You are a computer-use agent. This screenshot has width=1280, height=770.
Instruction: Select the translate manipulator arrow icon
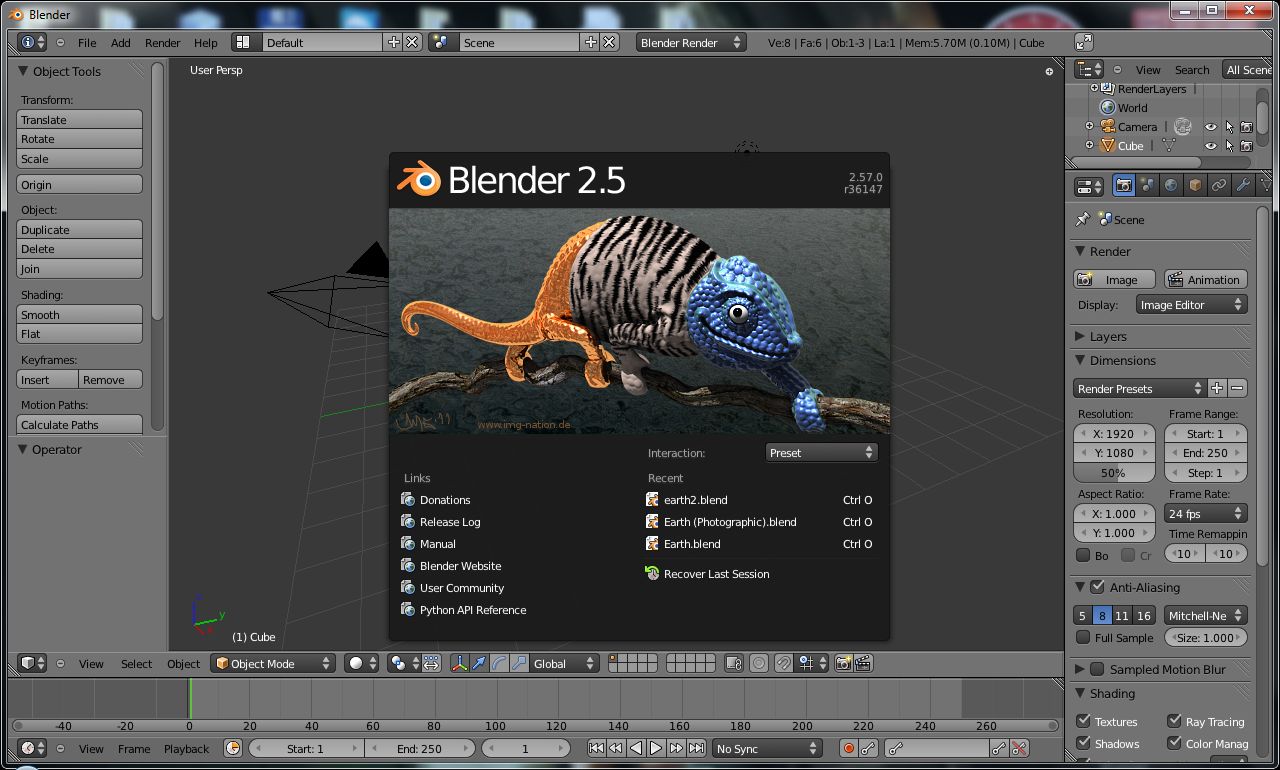(x=479, y=663)
